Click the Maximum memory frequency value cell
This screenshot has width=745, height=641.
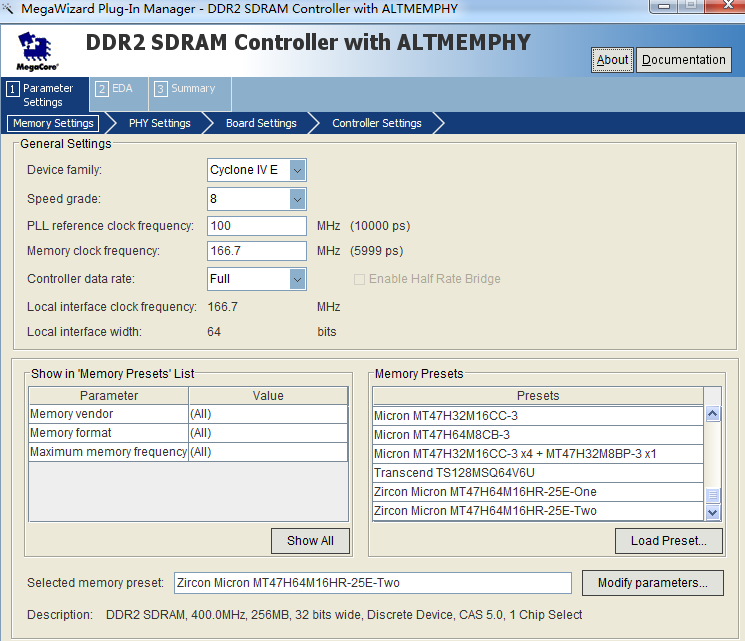[x=268, y=452]
